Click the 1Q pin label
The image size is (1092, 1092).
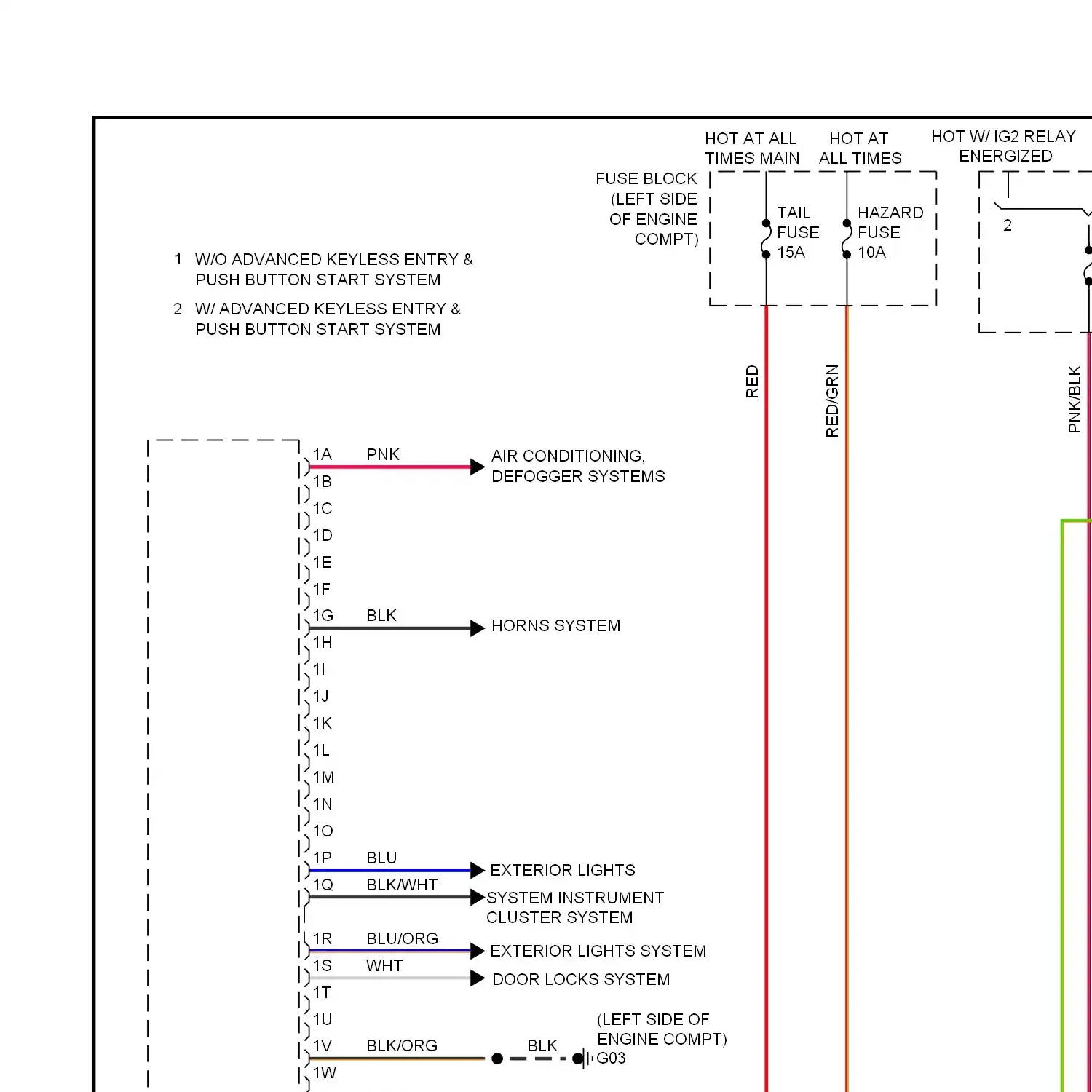pos(323,885)
